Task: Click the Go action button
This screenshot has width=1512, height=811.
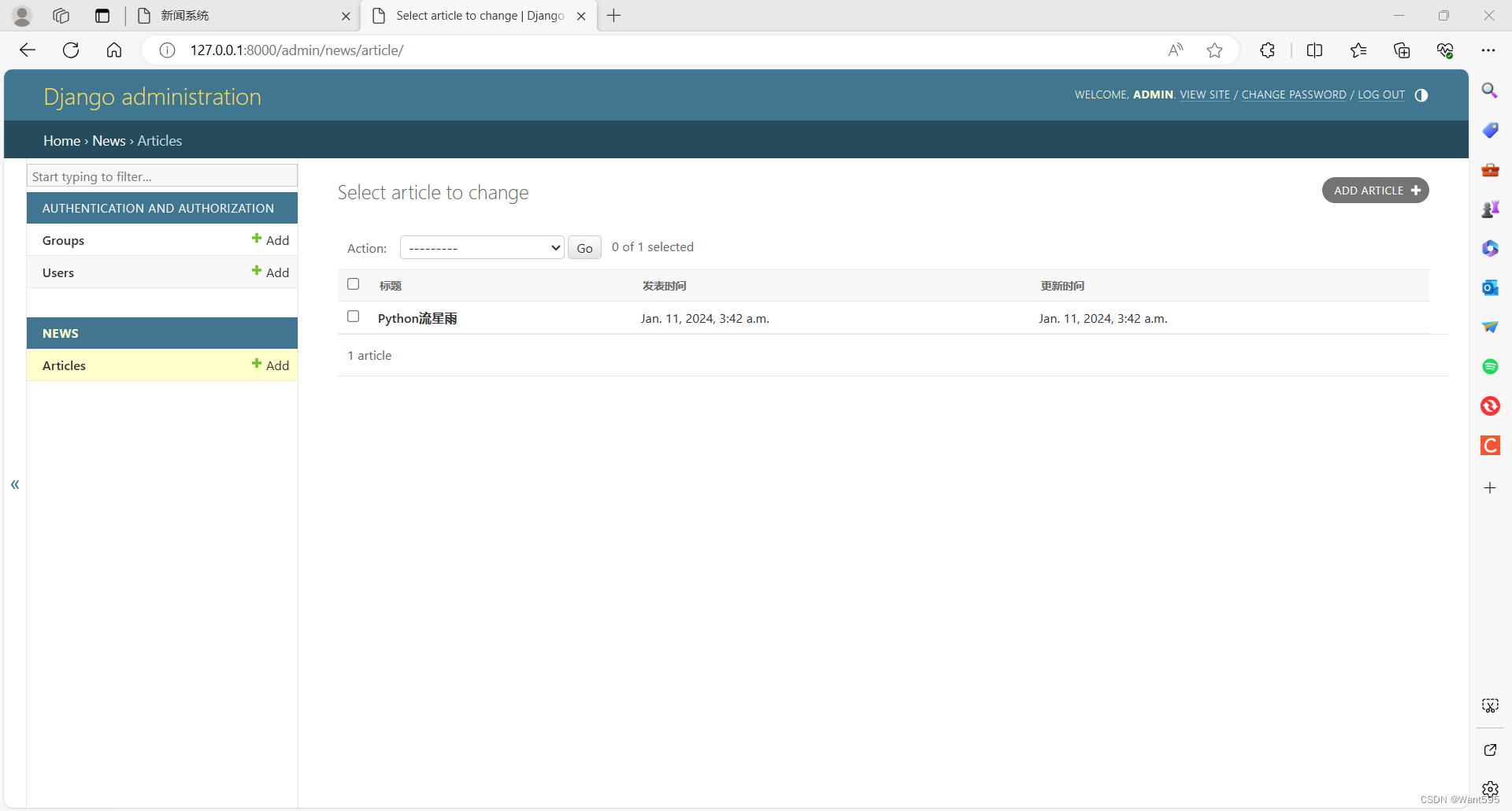Action: (x=584, y=248)
